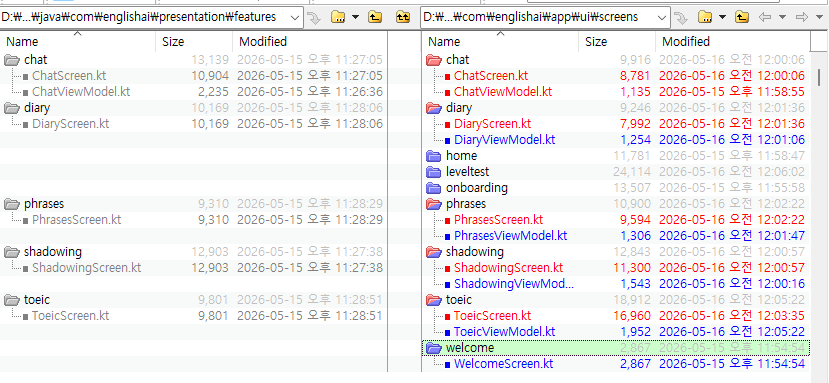
Task: Open the back history dropdown arrow
Action: pos(782,17)
